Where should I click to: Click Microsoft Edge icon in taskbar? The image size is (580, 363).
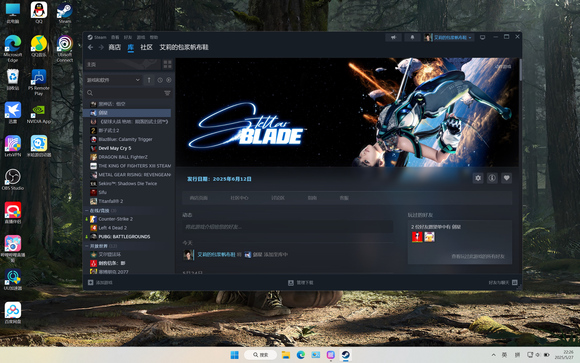pyautogui.click(x=301, y=355)
